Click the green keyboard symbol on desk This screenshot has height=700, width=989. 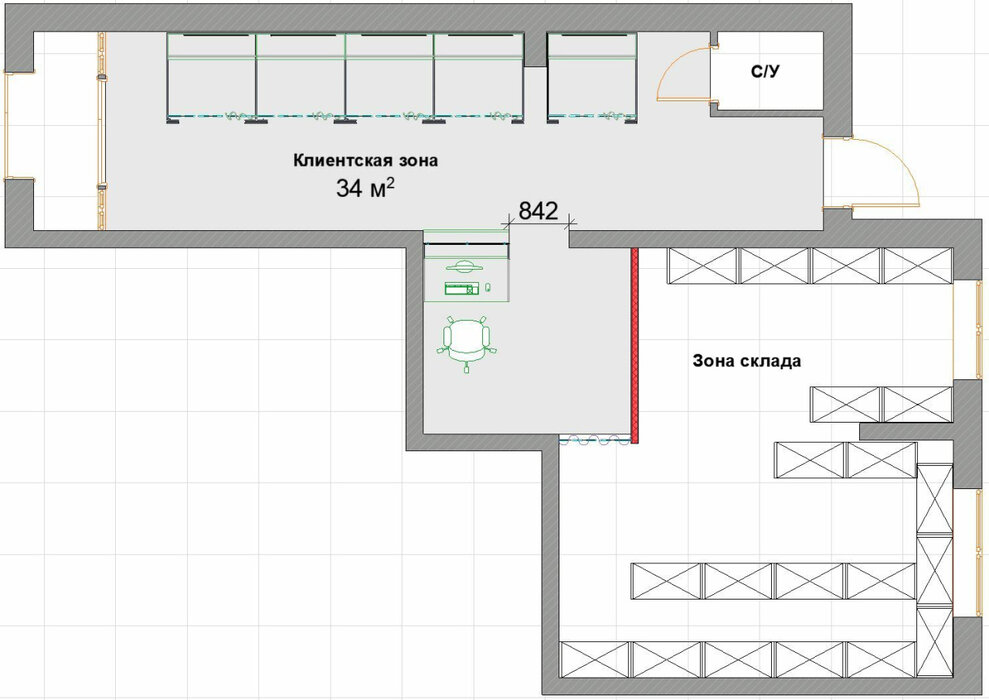[462, 289]
